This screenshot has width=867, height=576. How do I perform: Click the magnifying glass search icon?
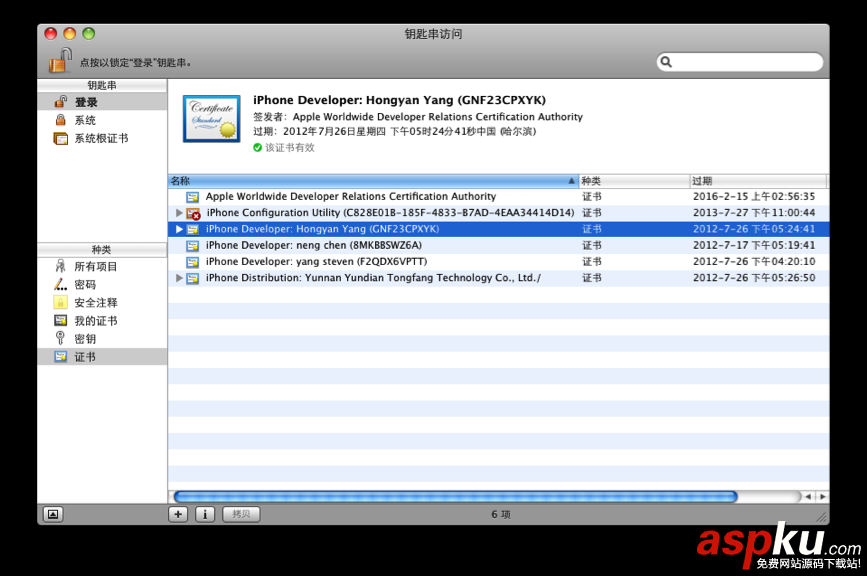666,62
